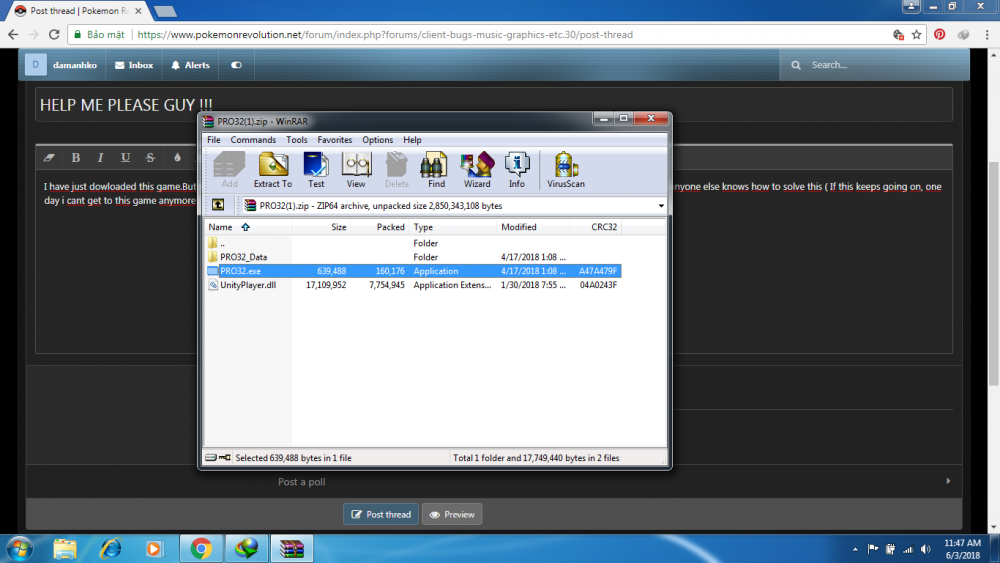Open the Commands menu

253,140
